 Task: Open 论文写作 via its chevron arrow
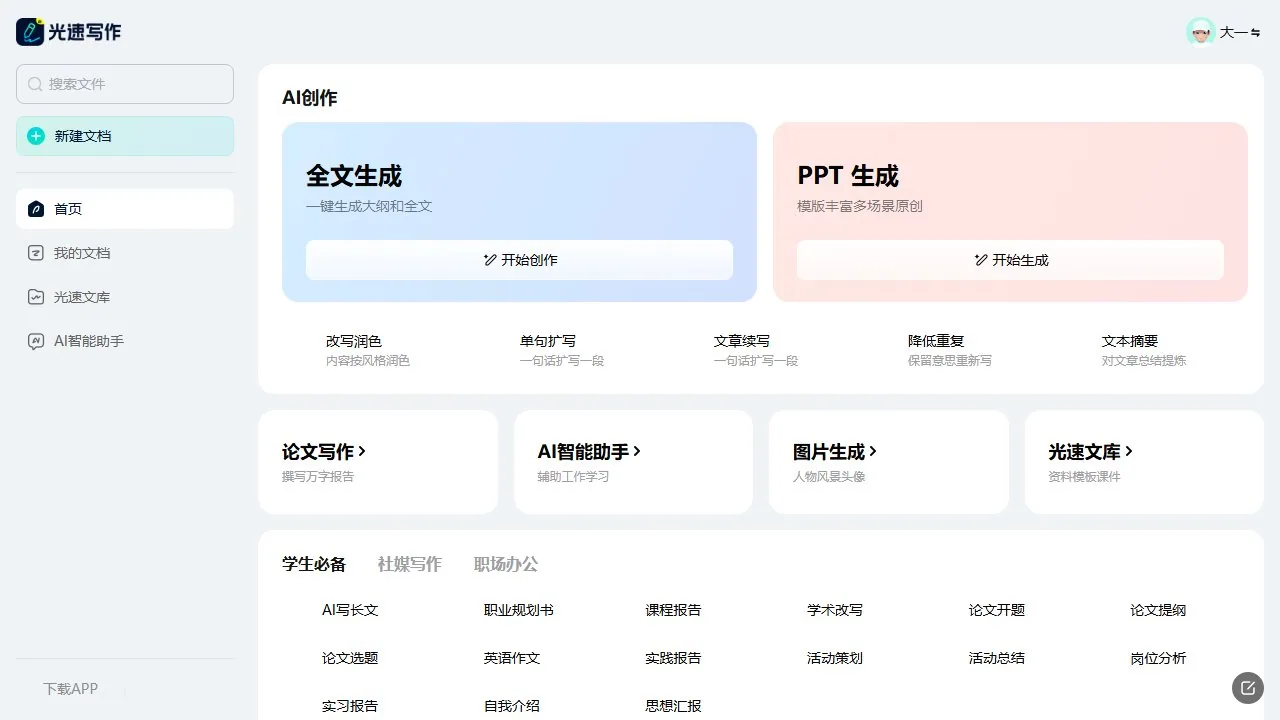pyautogui.click(x=362, y=452)
